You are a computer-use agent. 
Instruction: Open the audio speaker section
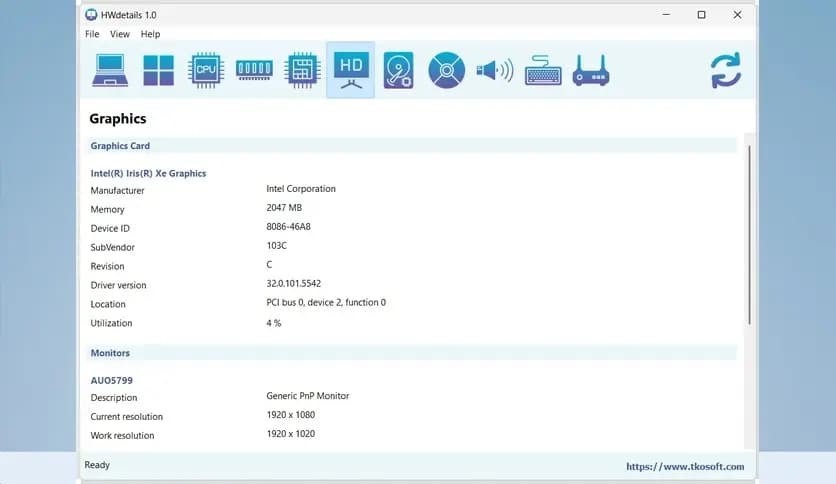coord(495,70)
